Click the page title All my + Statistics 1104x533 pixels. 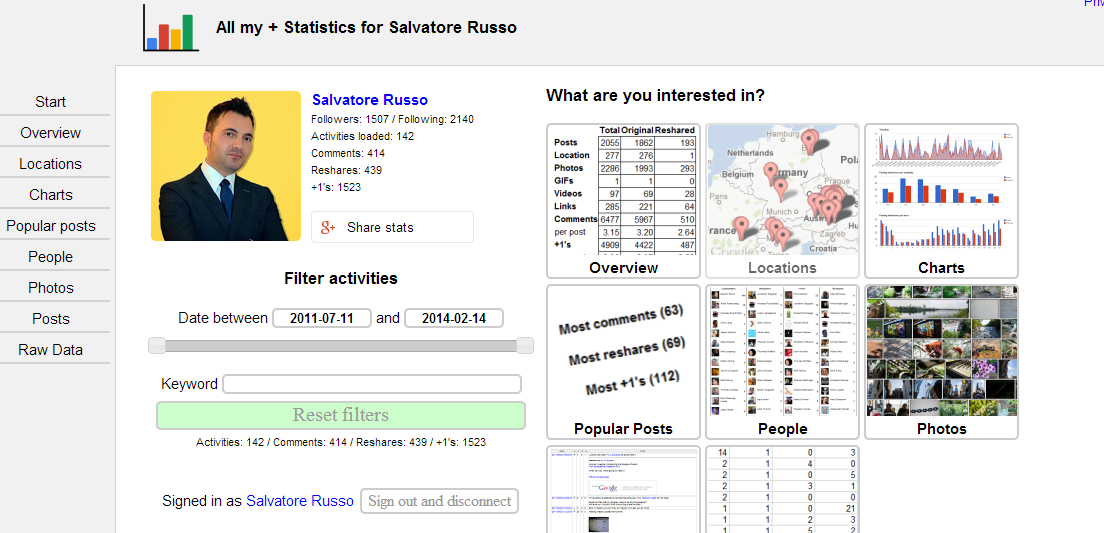pyautogui.click(x=366, y=28)
